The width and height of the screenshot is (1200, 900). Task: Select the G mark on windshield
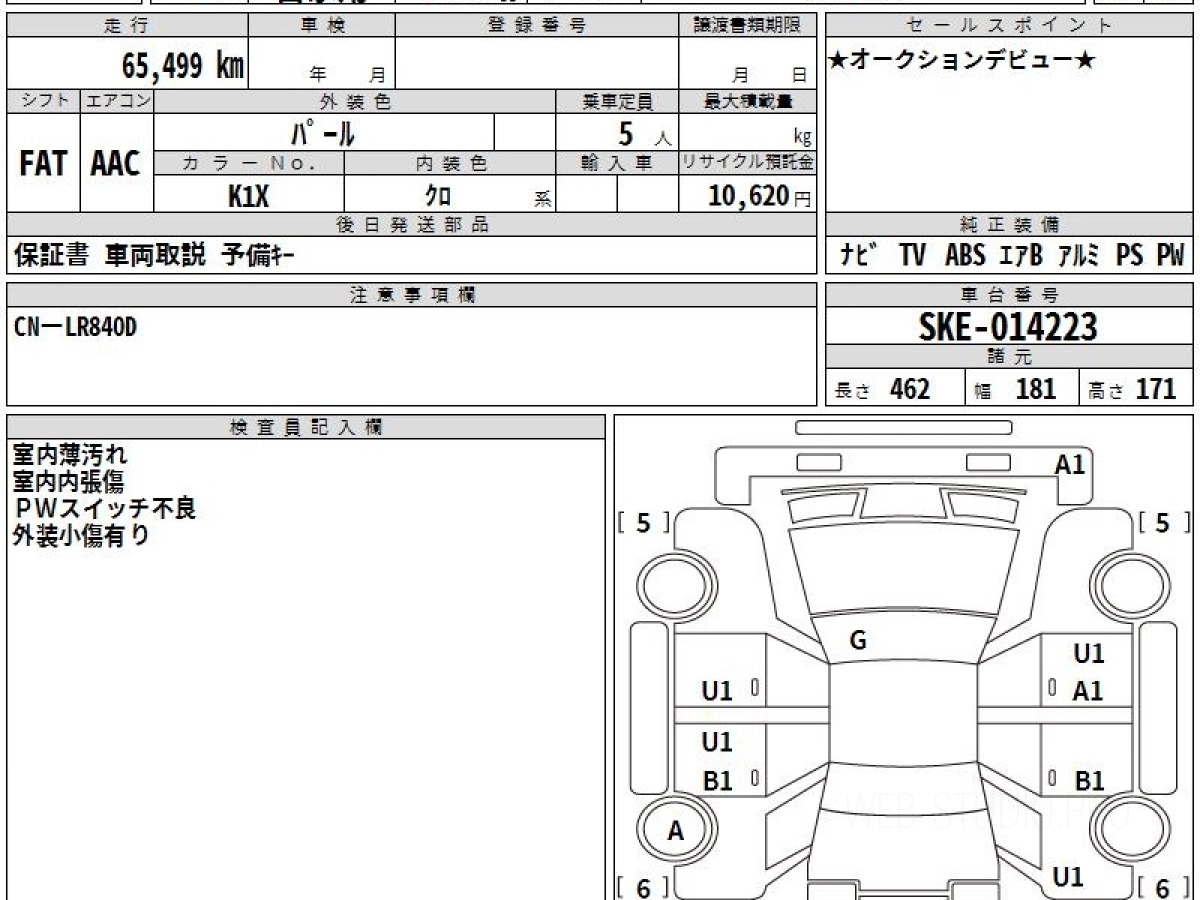[x=858, y=641]
